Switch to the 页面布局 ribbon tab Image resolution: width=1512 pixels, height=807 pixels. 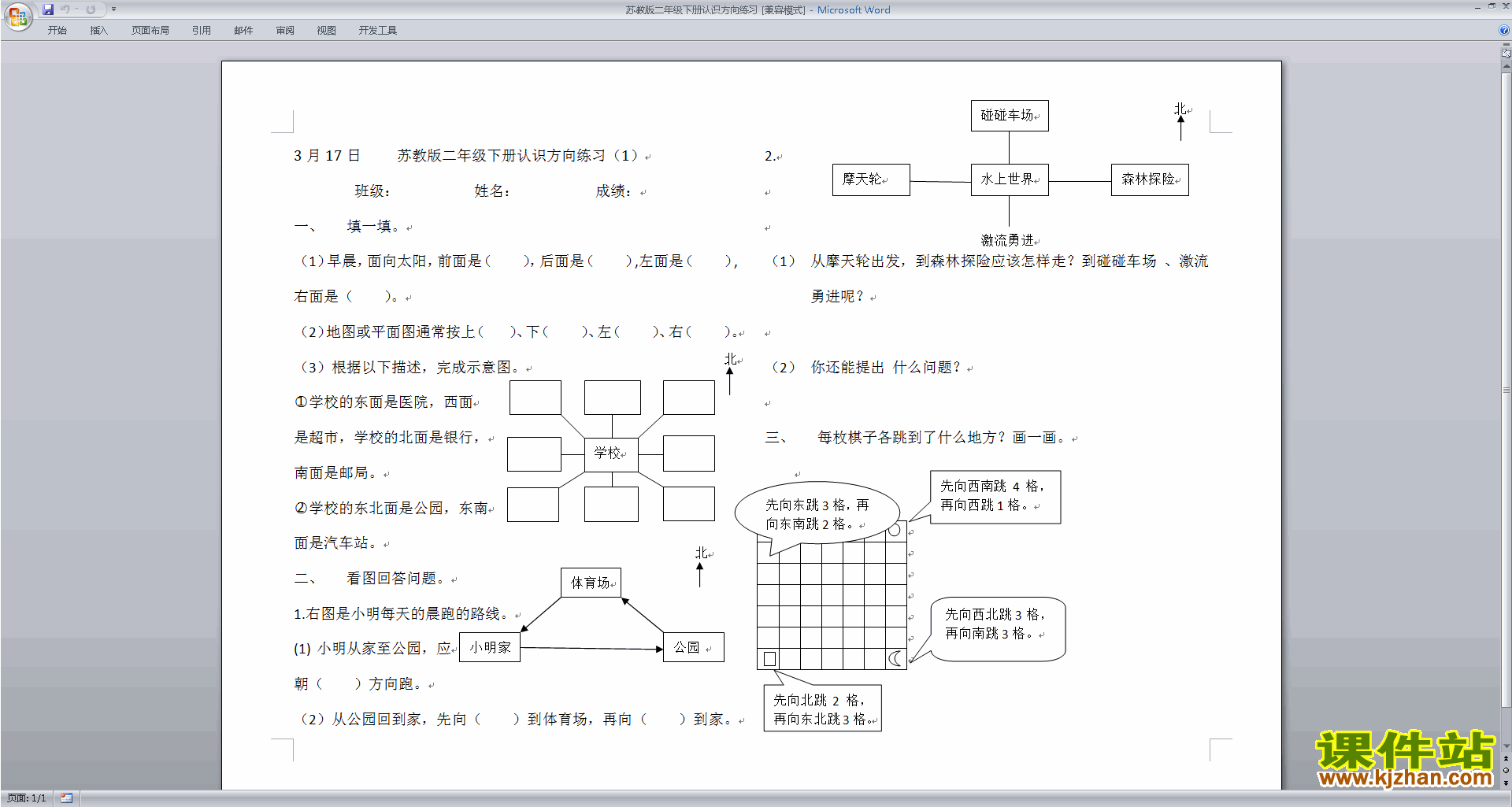tap(150, 31)
